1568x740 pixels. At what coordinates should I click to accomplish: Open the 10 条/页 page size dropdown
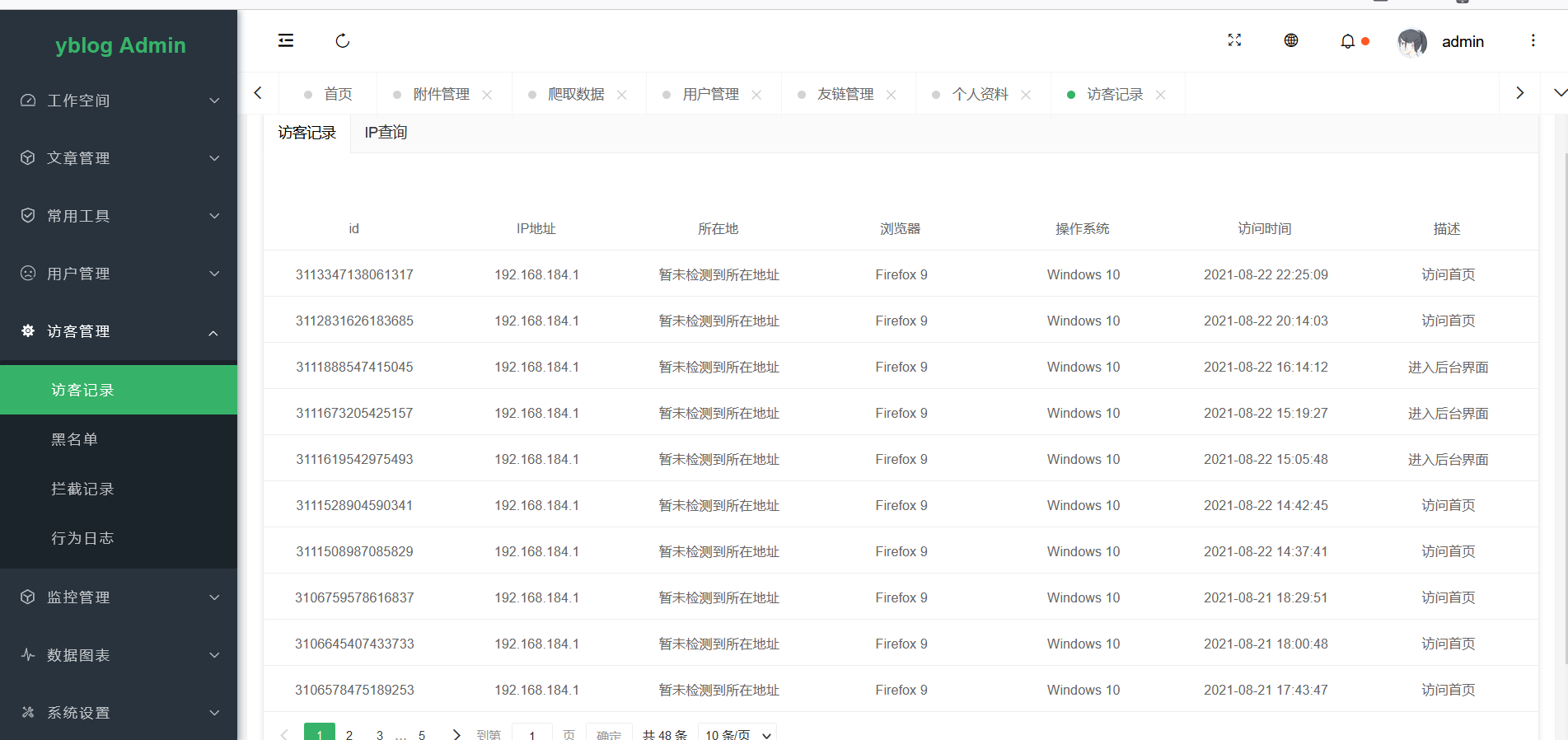coord(737,733)
